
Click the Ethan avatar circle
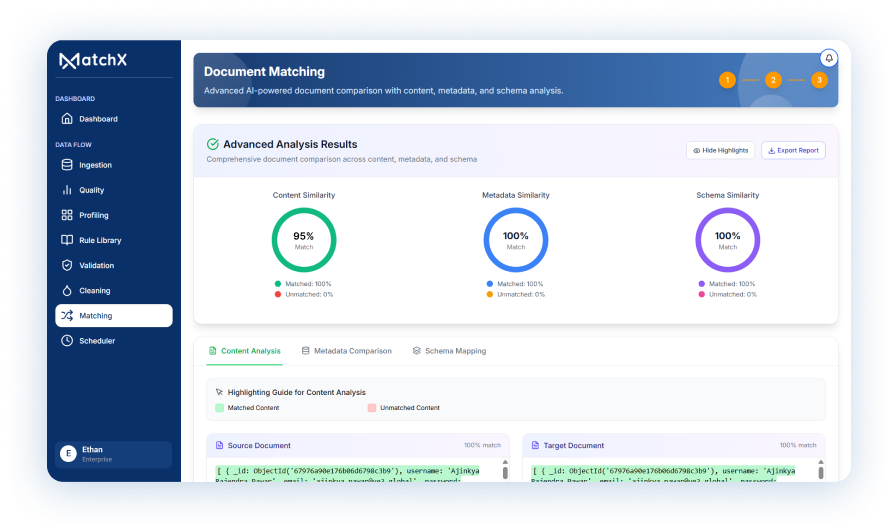click(68, 454)
